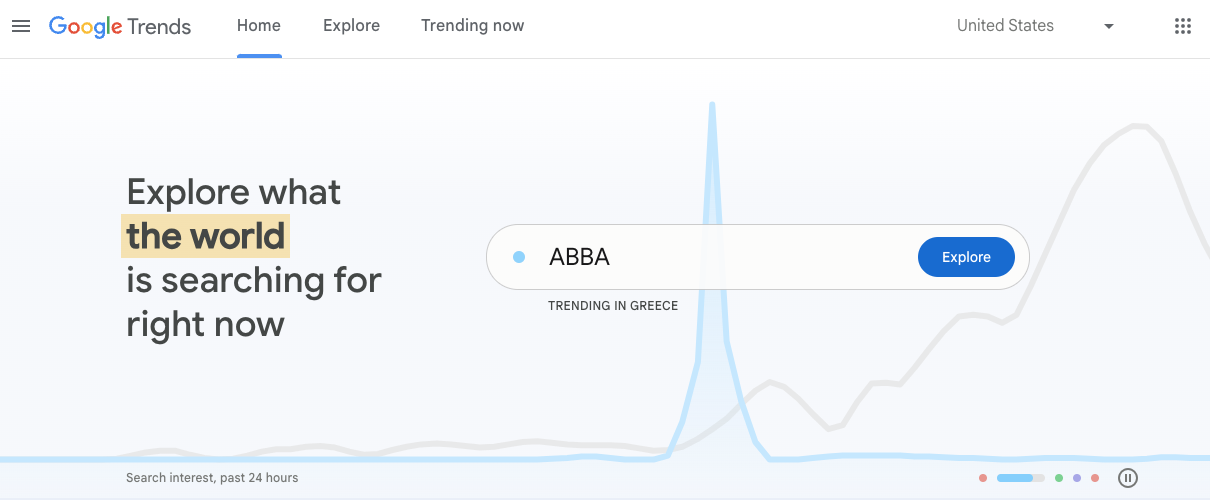The image size is (1210, 500).
Task: Switch to the Home tab
Action: pyautogui.click(x=259, y=26)
